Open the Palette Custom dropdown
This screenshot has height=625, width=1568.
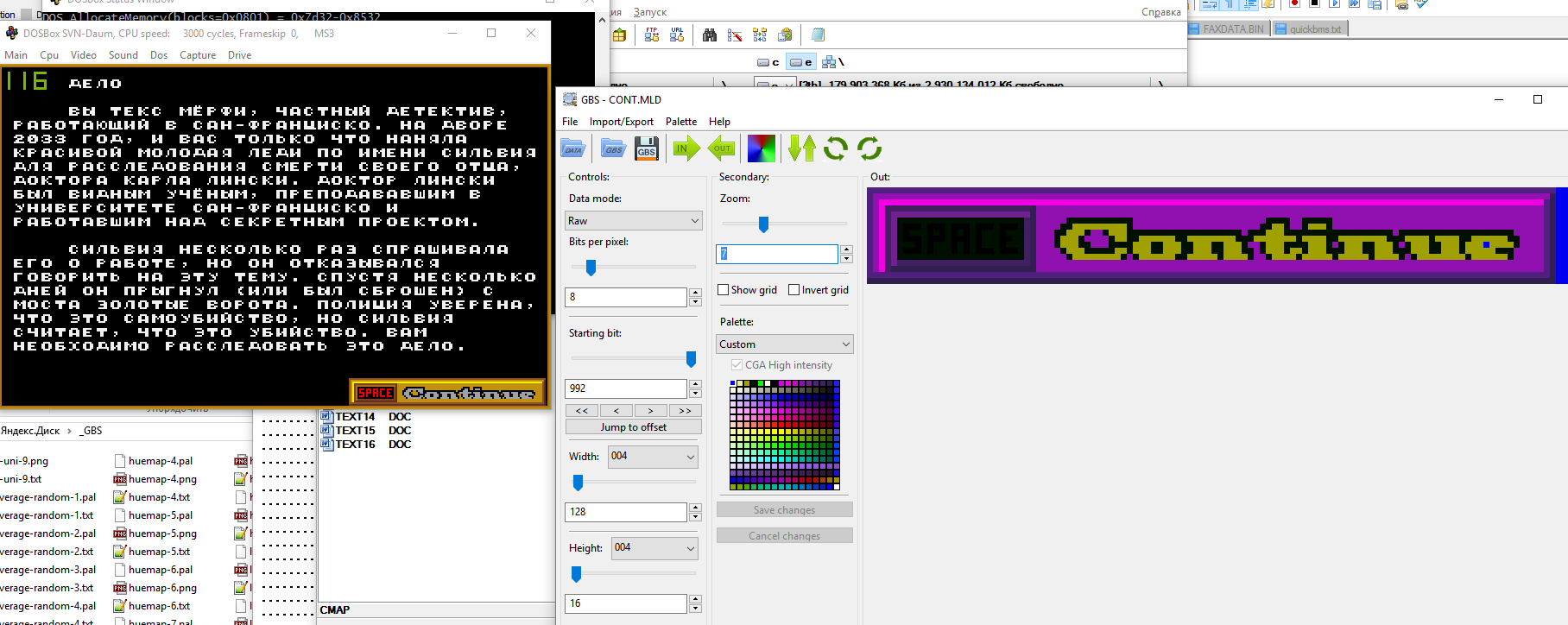(x=784, y=344)
